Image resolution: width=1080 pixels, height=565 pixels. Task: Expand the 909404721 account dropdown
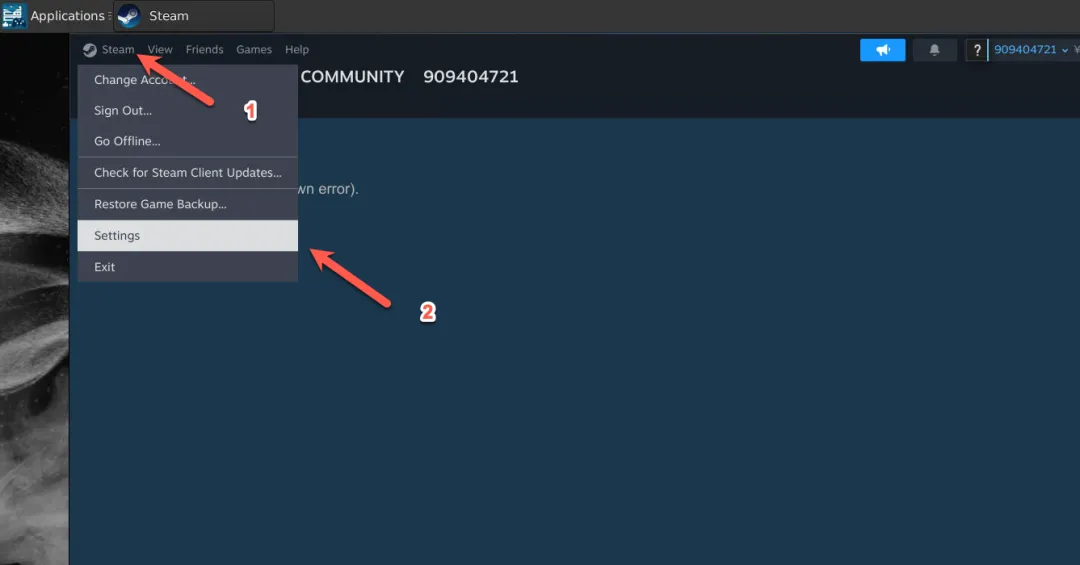click(x=1030, y=50)
